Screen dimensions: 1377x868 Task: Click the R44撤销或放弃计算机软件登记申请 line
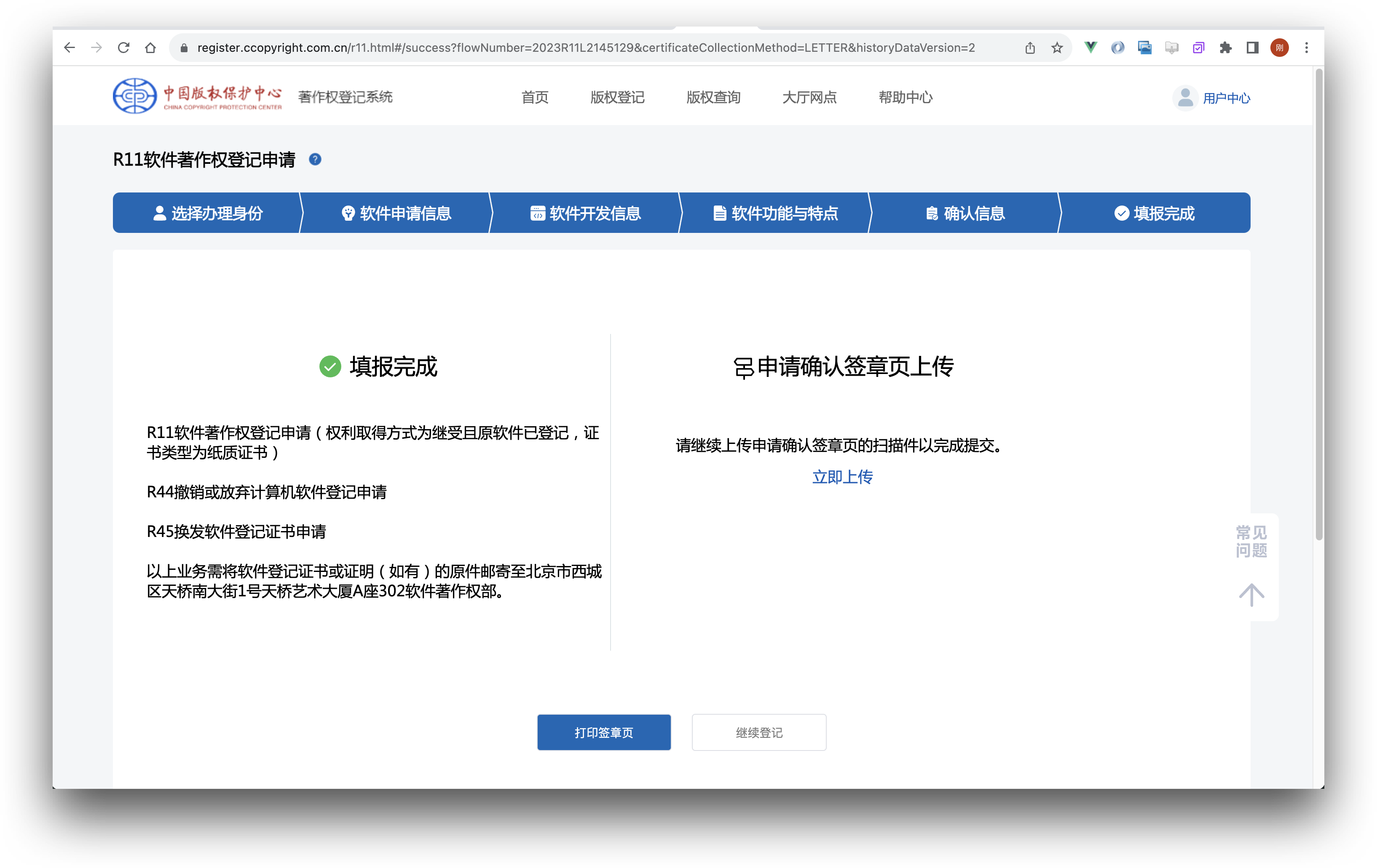266,492
